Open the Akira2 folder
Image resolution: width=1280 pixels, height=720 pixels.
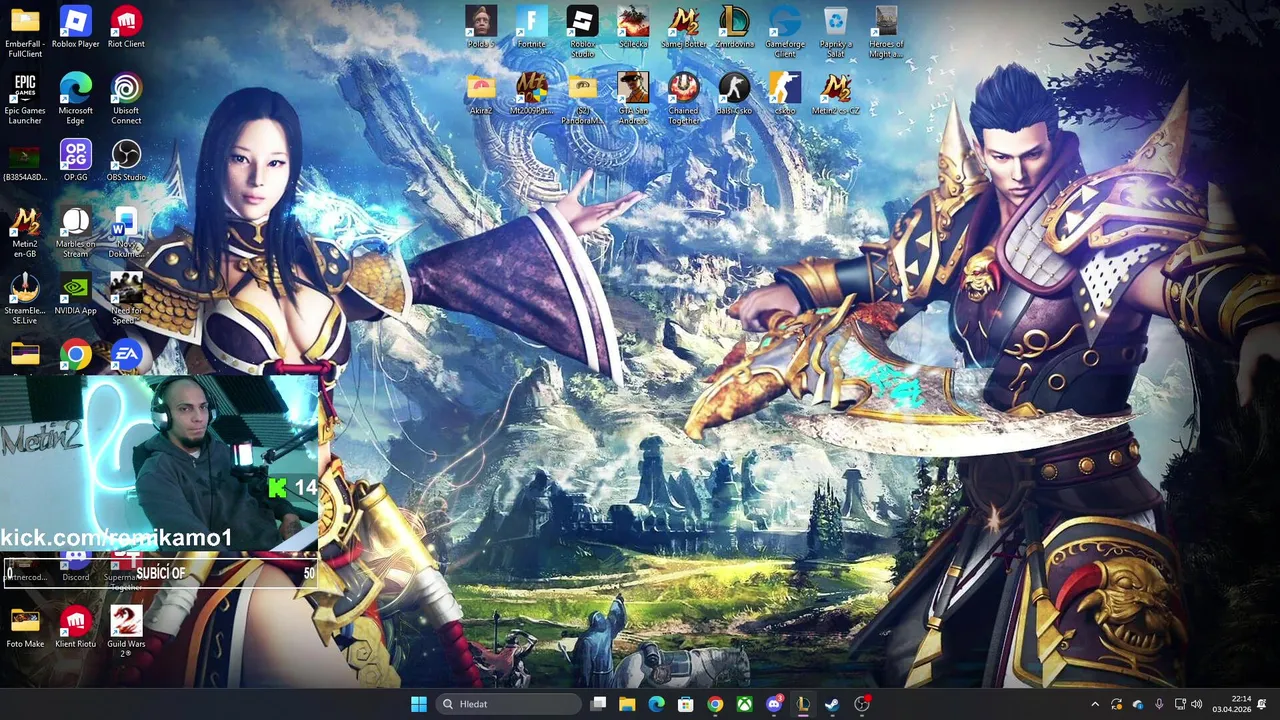[481, 94]
